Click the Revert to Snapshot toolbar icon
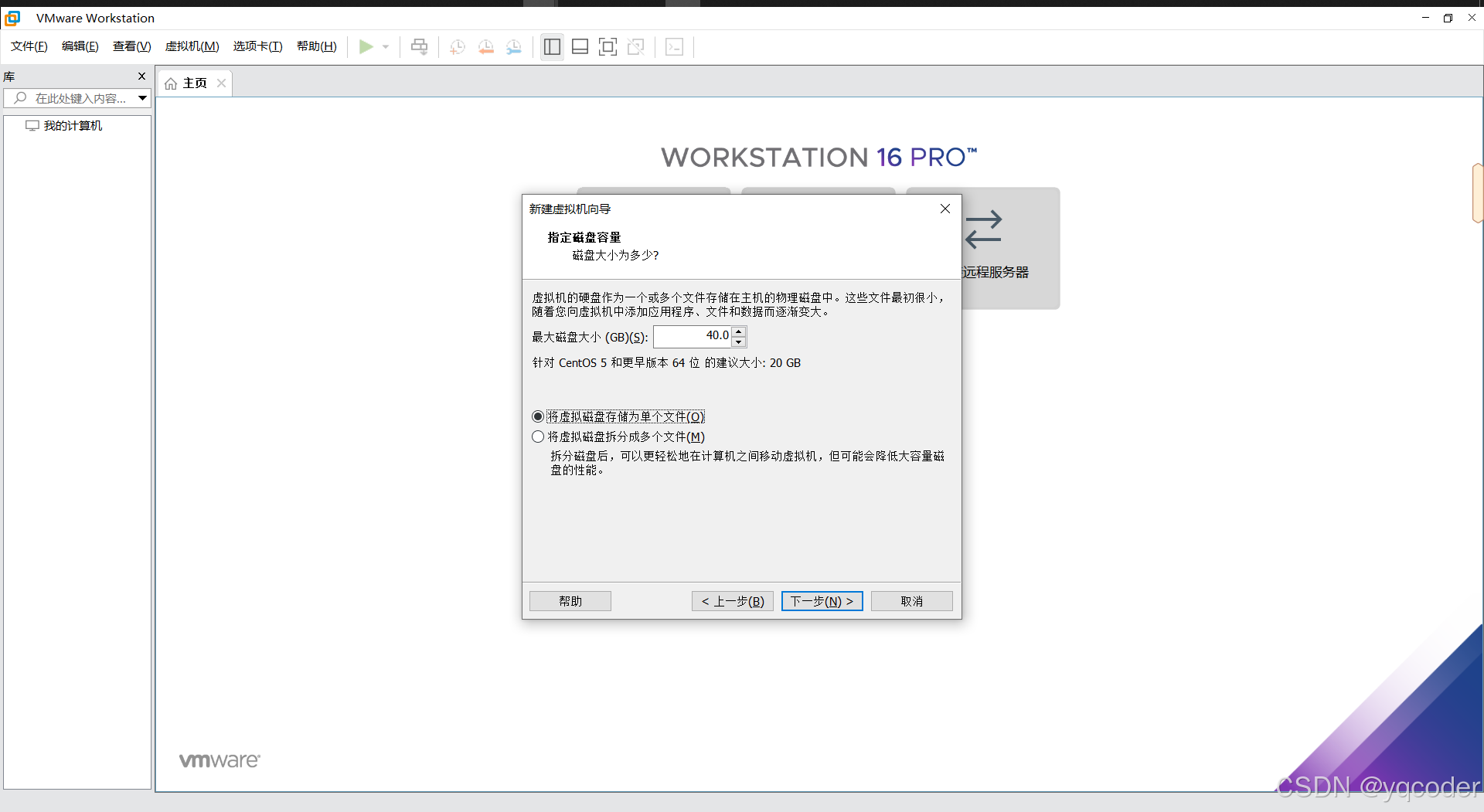 pyautogui.click(x=485, y=47)
